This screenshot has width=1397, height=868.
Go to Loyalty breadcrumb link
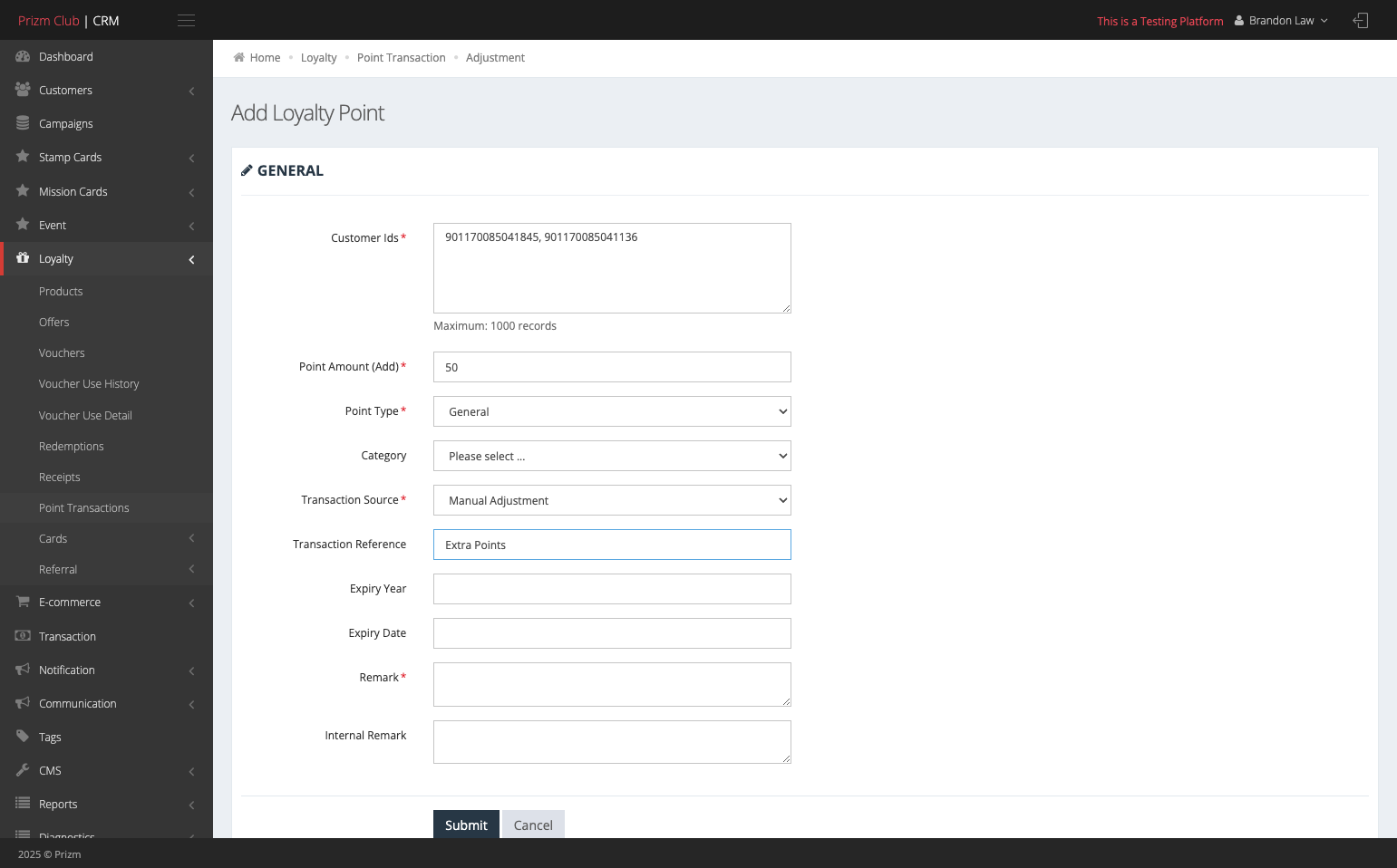click(x=318, y=57)
